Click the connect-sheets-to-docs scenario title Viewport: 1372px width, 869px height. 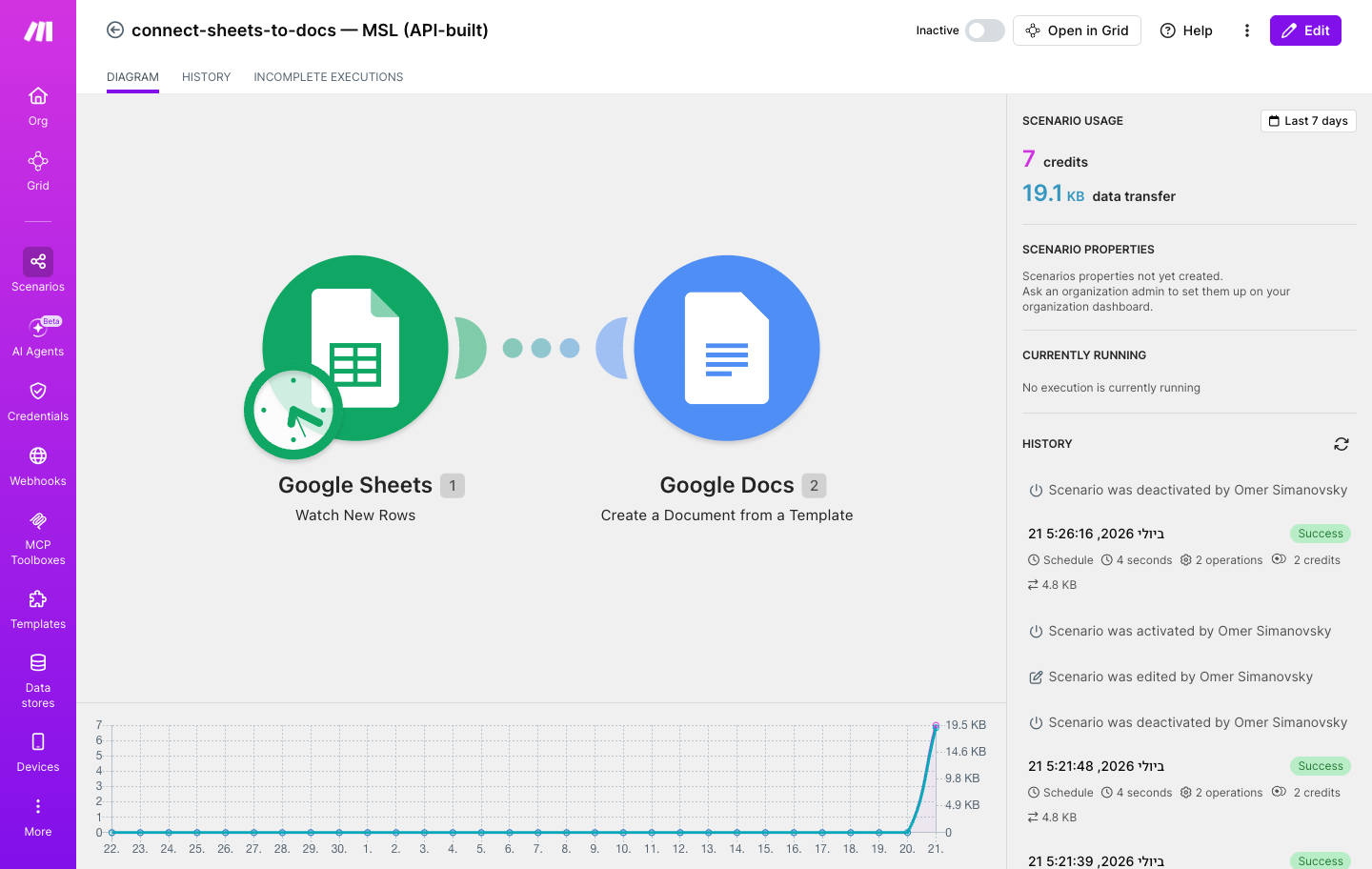[310, 30]
